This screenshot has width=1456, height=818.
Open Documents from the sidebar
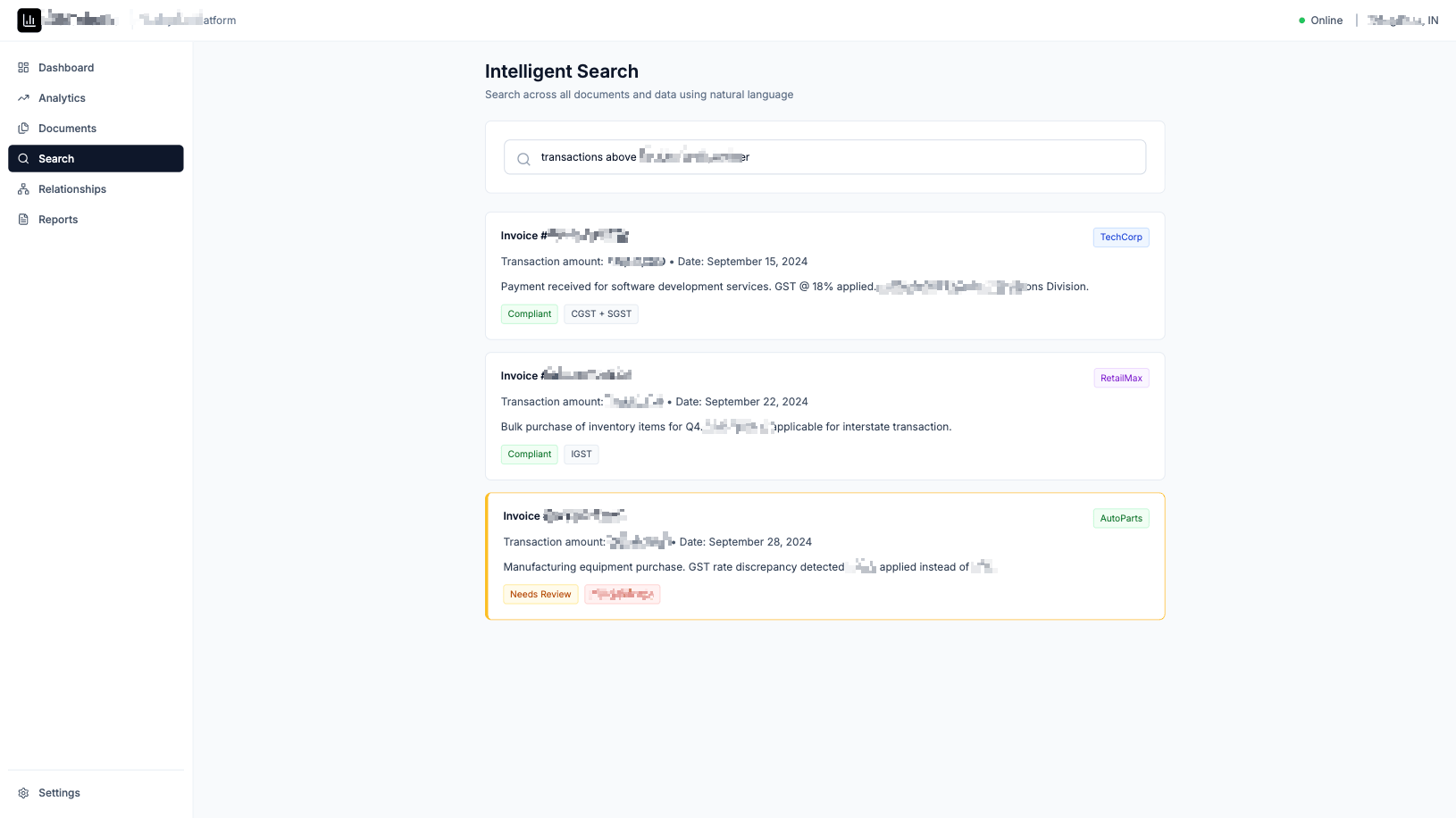[x=96, y=129]
